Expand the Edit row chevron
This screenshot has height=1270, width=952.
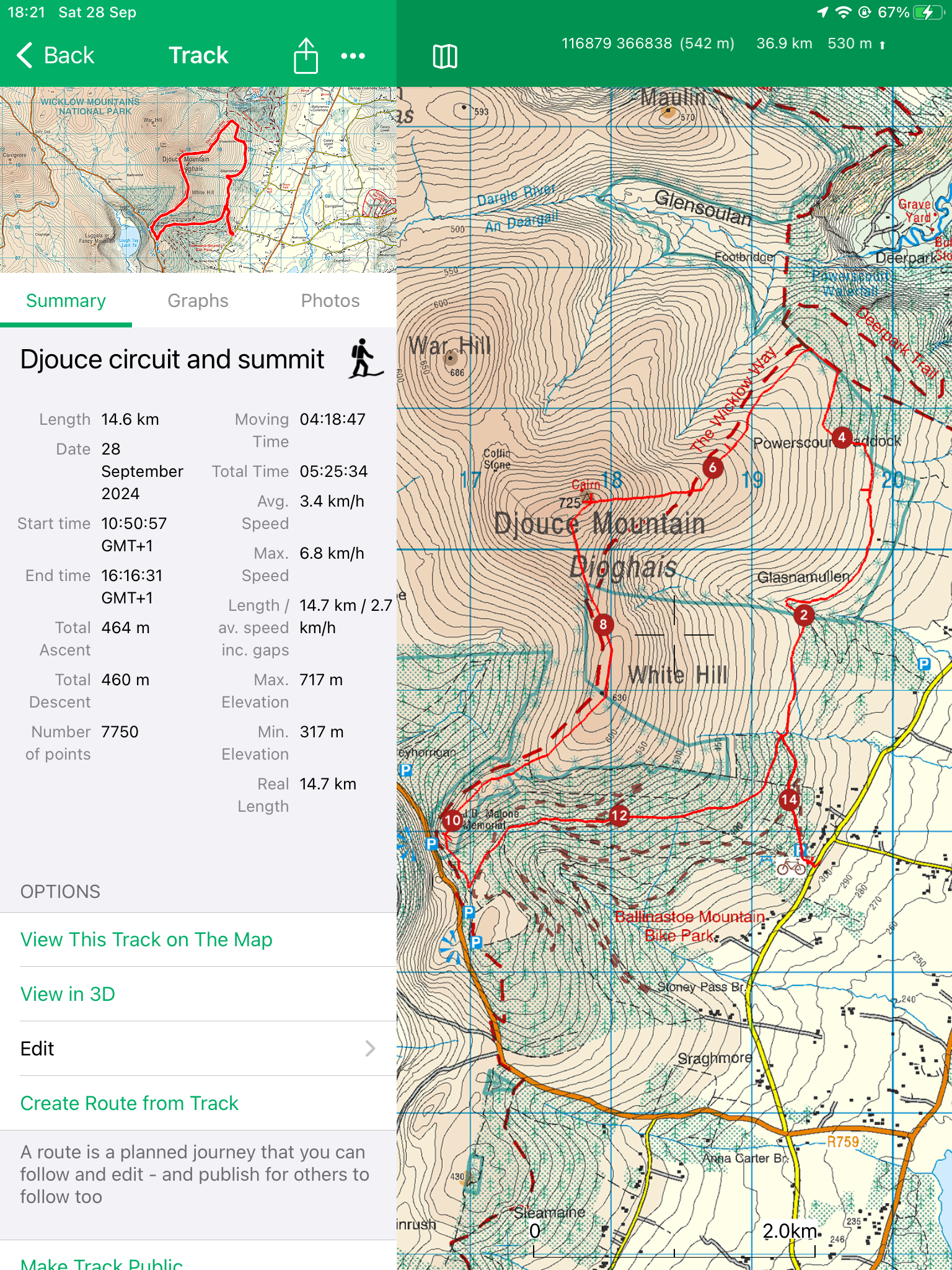tap(370, 1049)
